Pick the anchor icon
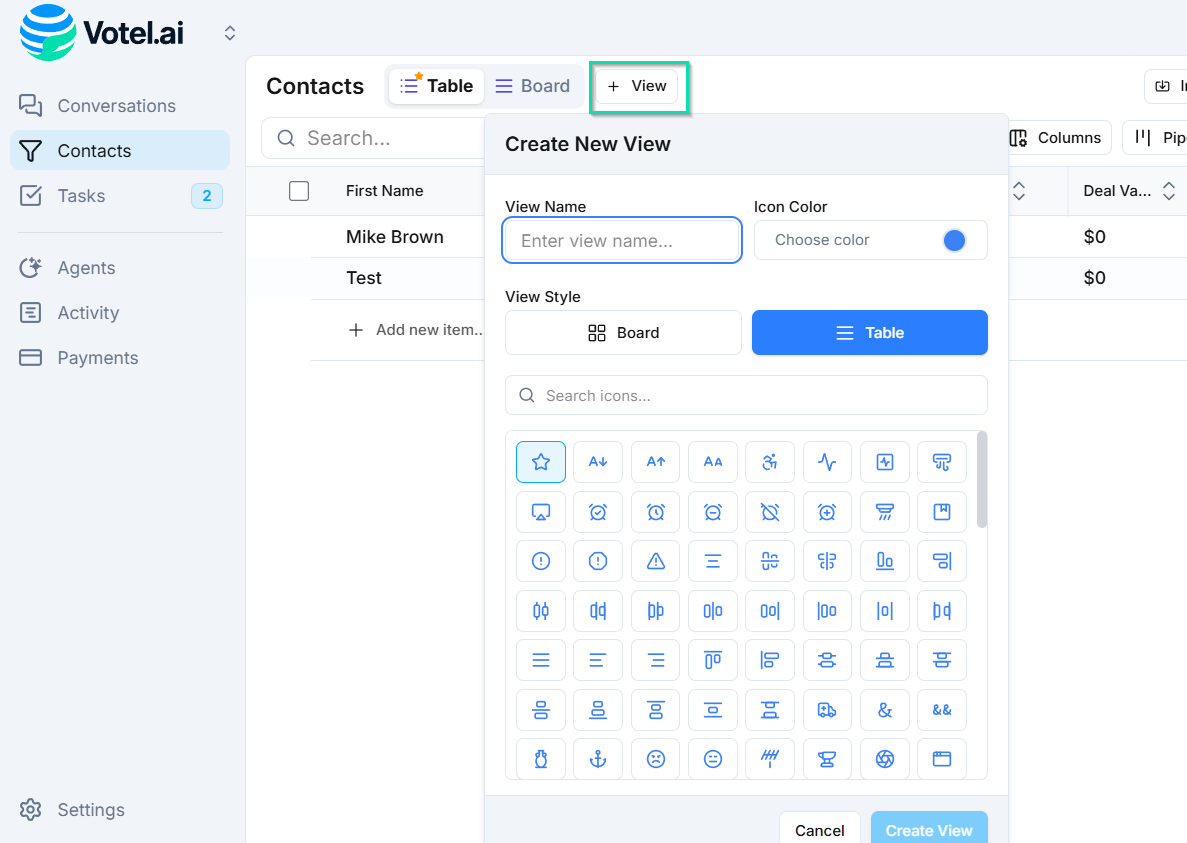This screenshot has width=1187, height=843. (x=597, y=759)
